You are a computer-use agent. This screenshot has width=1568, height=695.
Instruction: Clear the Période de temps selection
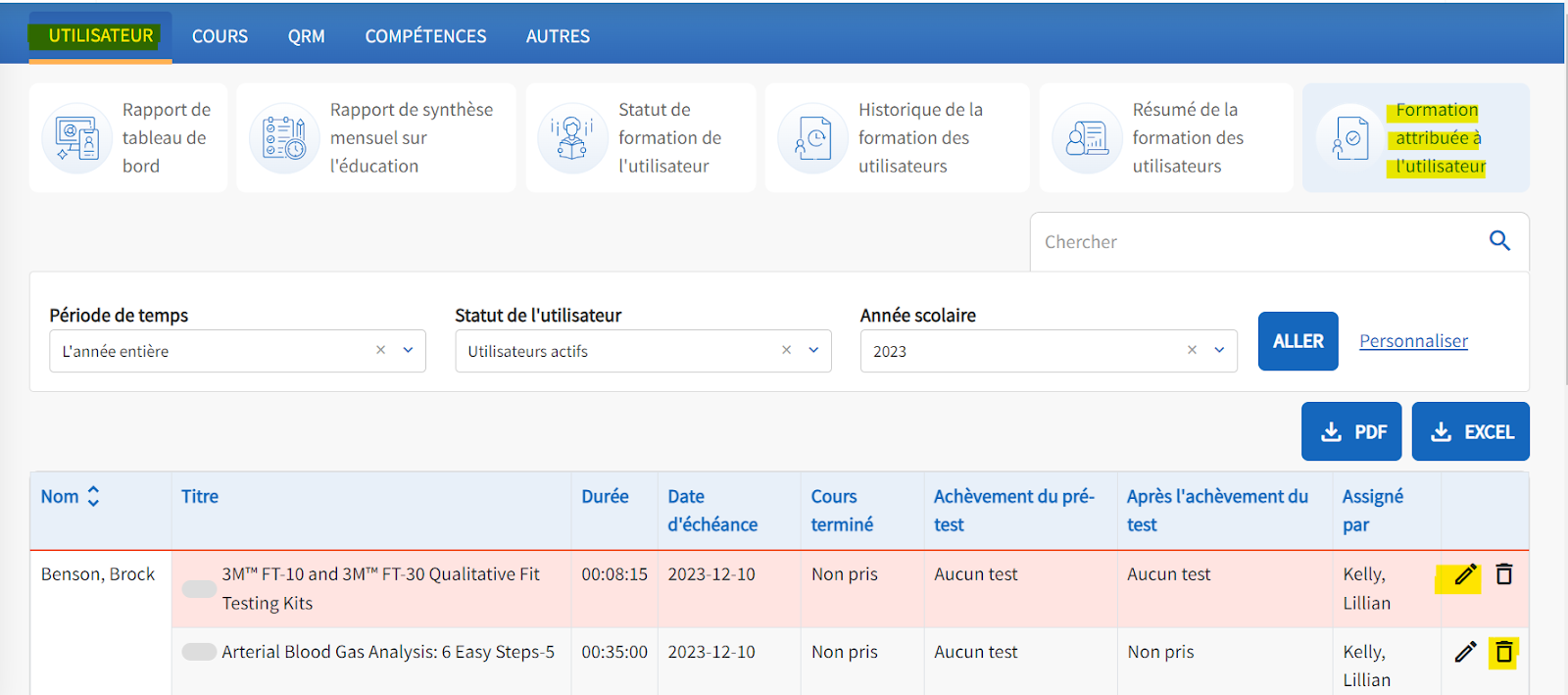[x=381, y=350]
